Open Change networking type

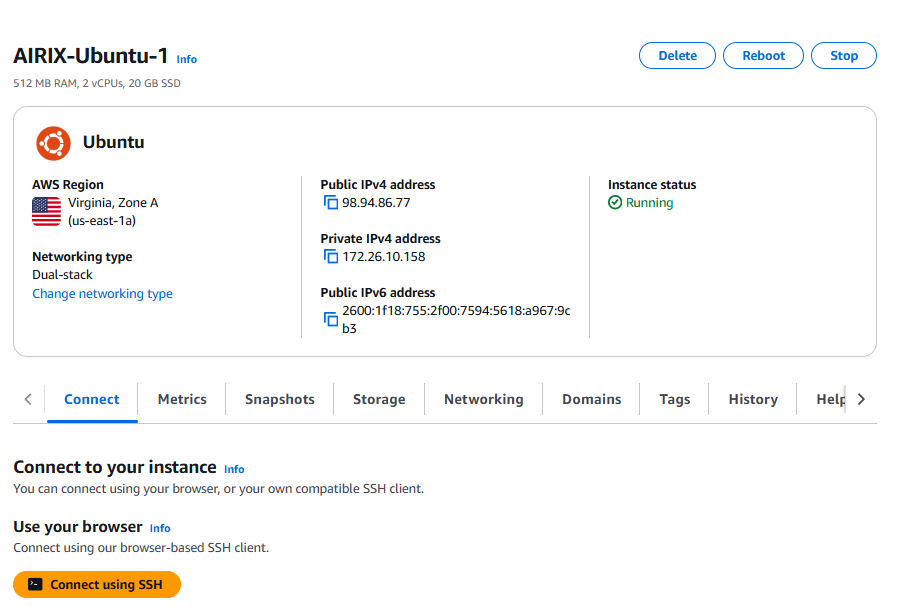tap(102, 294)
